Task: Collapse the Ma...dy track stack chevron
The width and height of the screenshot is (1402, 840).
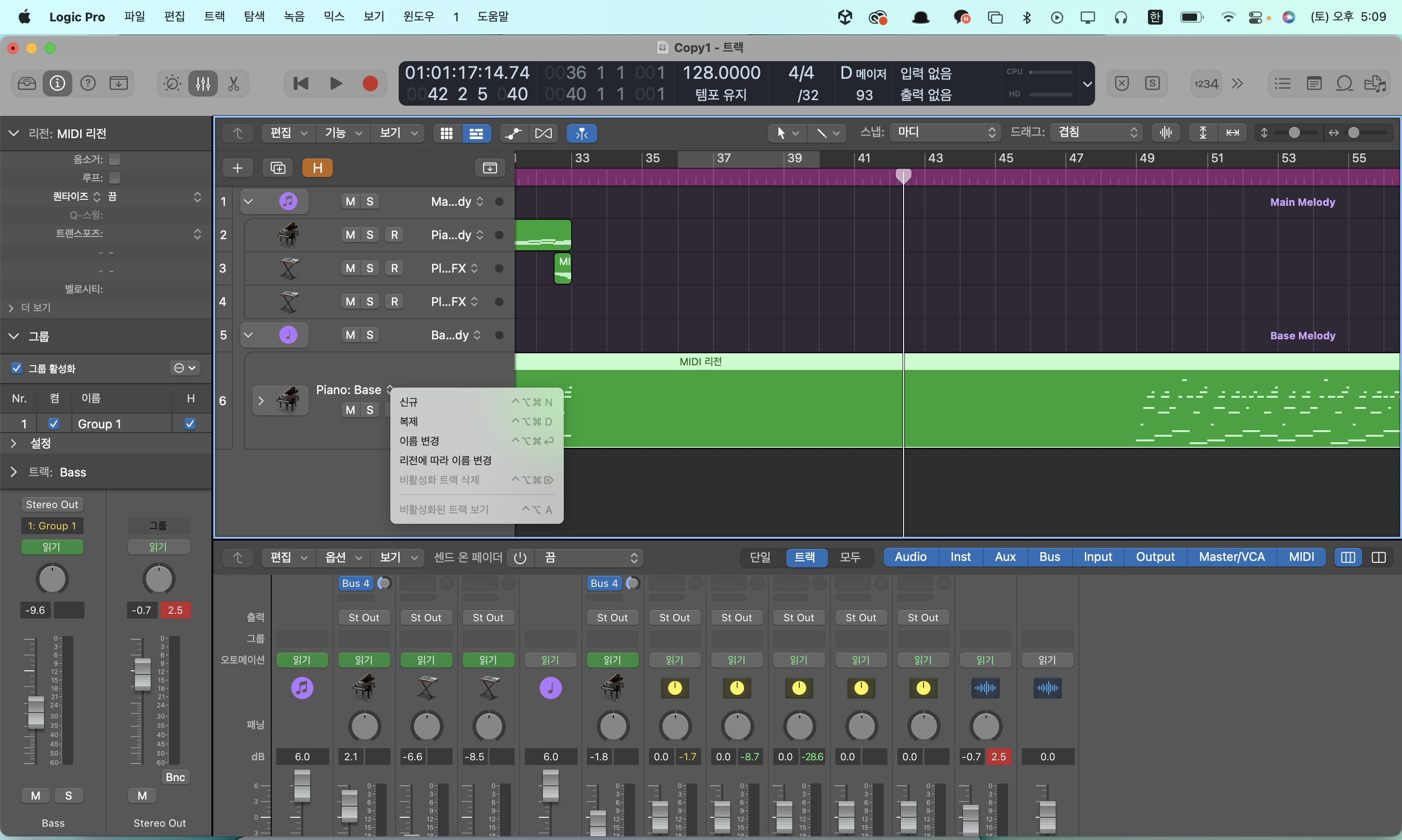Action: click(248, 202)
